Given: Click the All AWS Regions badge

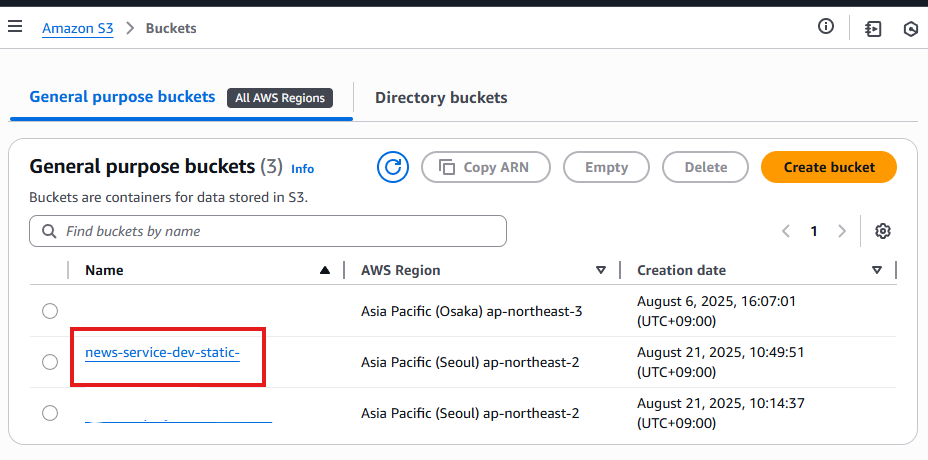Looking at the screenshot, I should click(280, 98).
